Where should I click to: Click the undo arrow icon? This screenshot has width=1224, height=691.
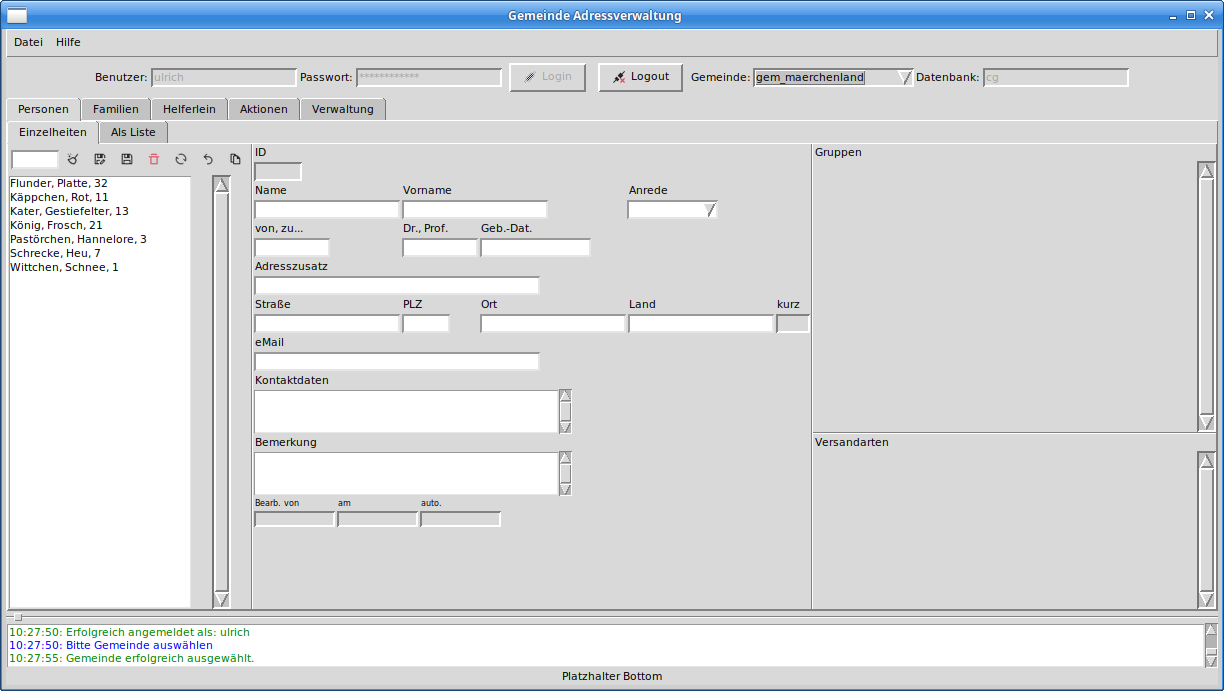(x=208, y=159)
